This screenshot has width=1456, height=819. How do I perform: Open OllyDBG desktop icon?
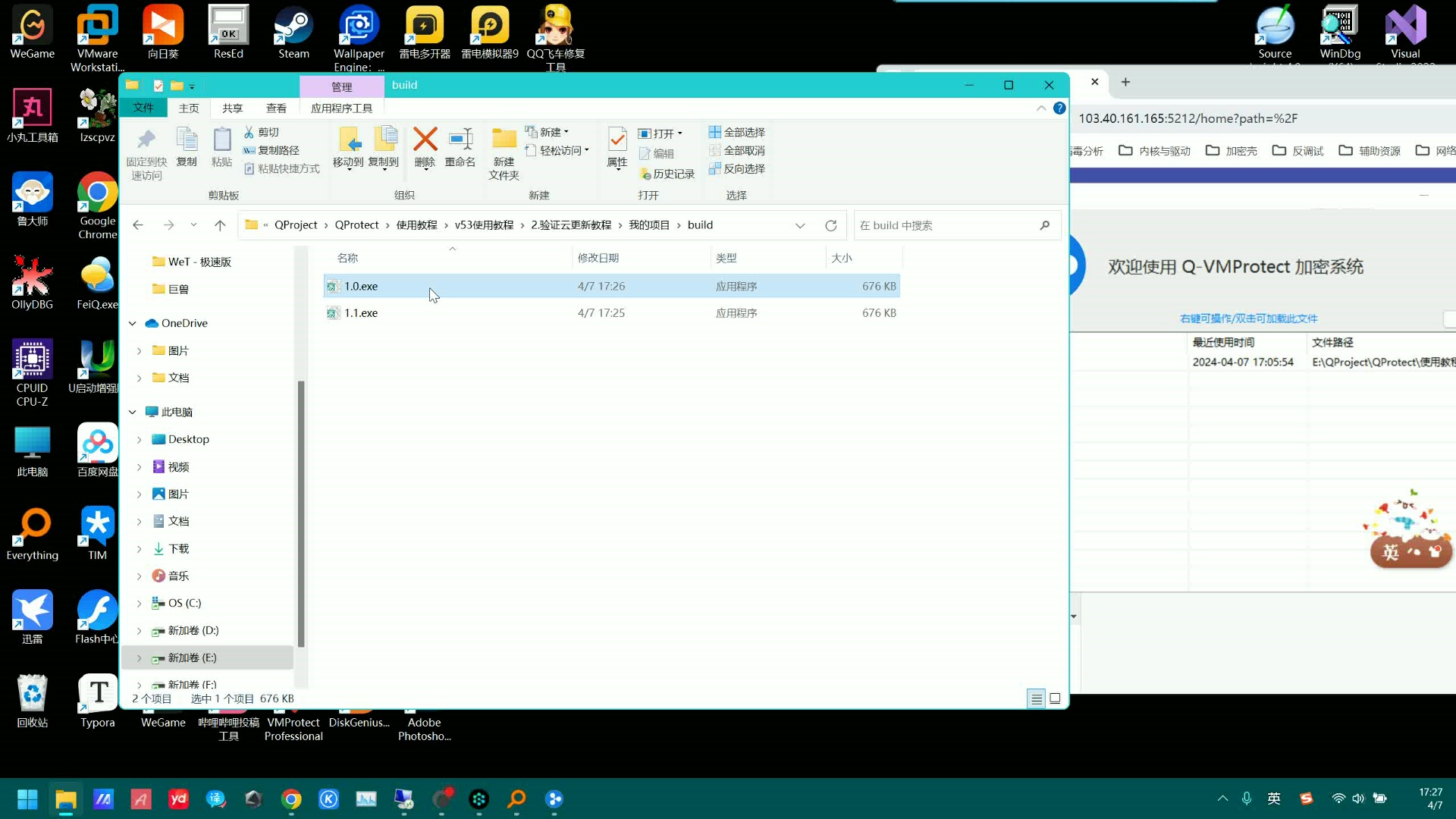32,283
